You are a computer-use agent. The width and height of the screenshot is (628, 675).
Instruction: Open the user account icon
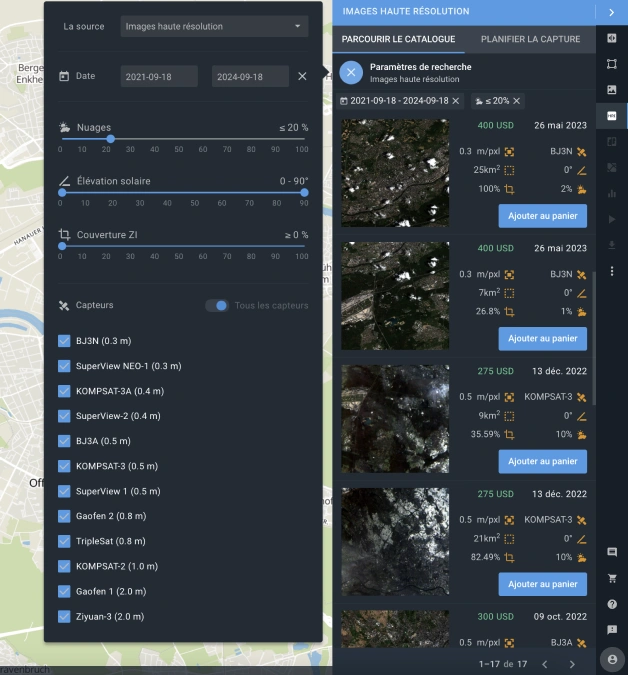tap(612, 659)
